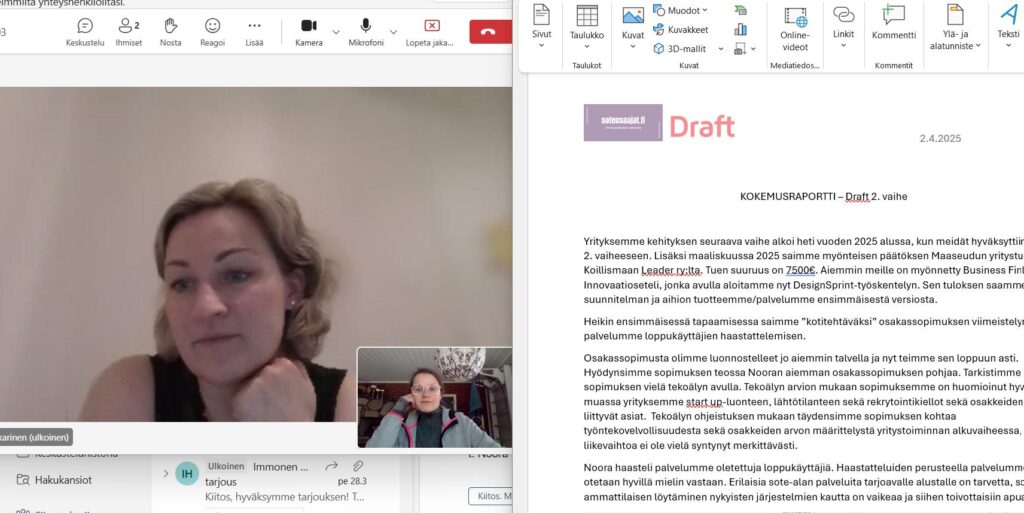Click the soteosaajat.fi logo in the document

click(x=623, y=123)
